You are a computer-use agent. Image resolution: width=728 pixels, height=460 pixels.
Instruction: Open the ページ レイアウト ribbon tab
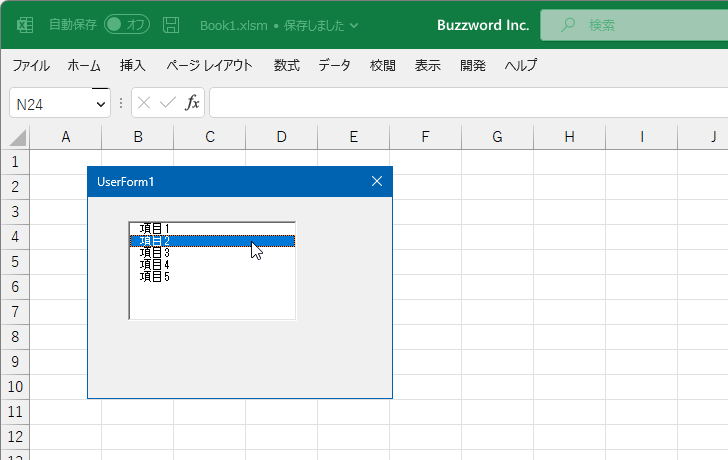click(209, 65)
